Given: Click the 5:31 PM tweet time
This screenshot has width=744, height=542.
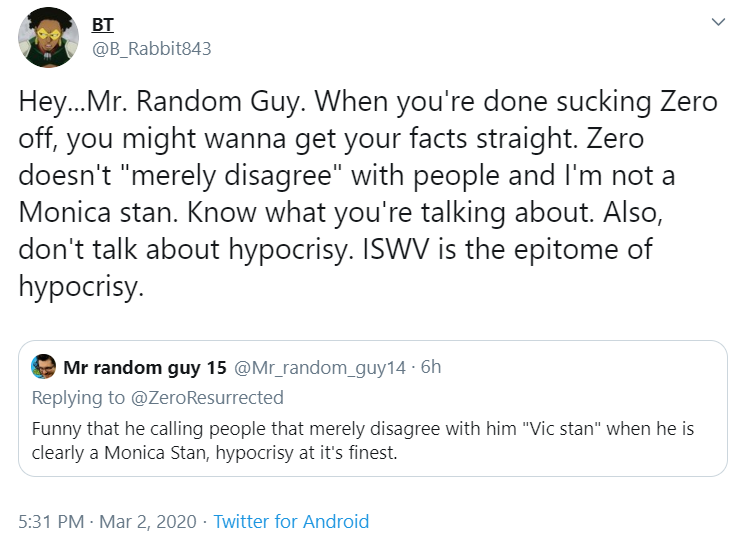Looking at the screenshot, I should click(x=51, y=522).
